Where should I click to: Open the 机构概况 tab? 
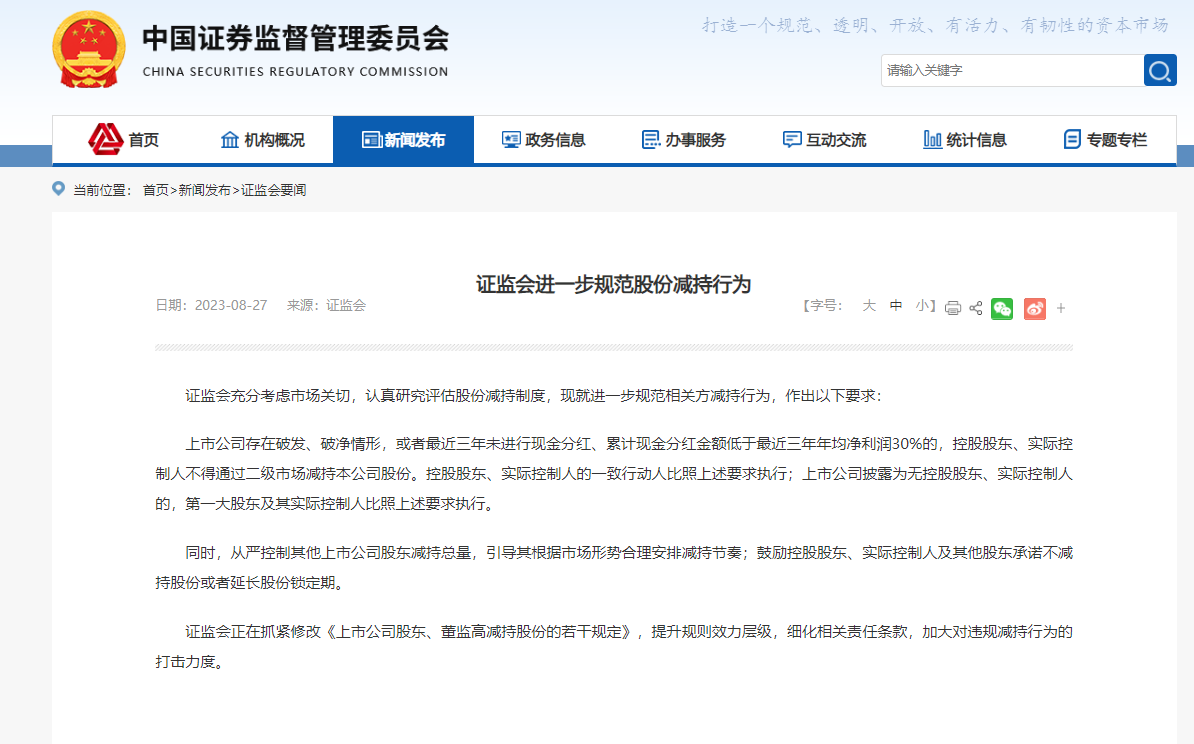click(x=263, y=140)
